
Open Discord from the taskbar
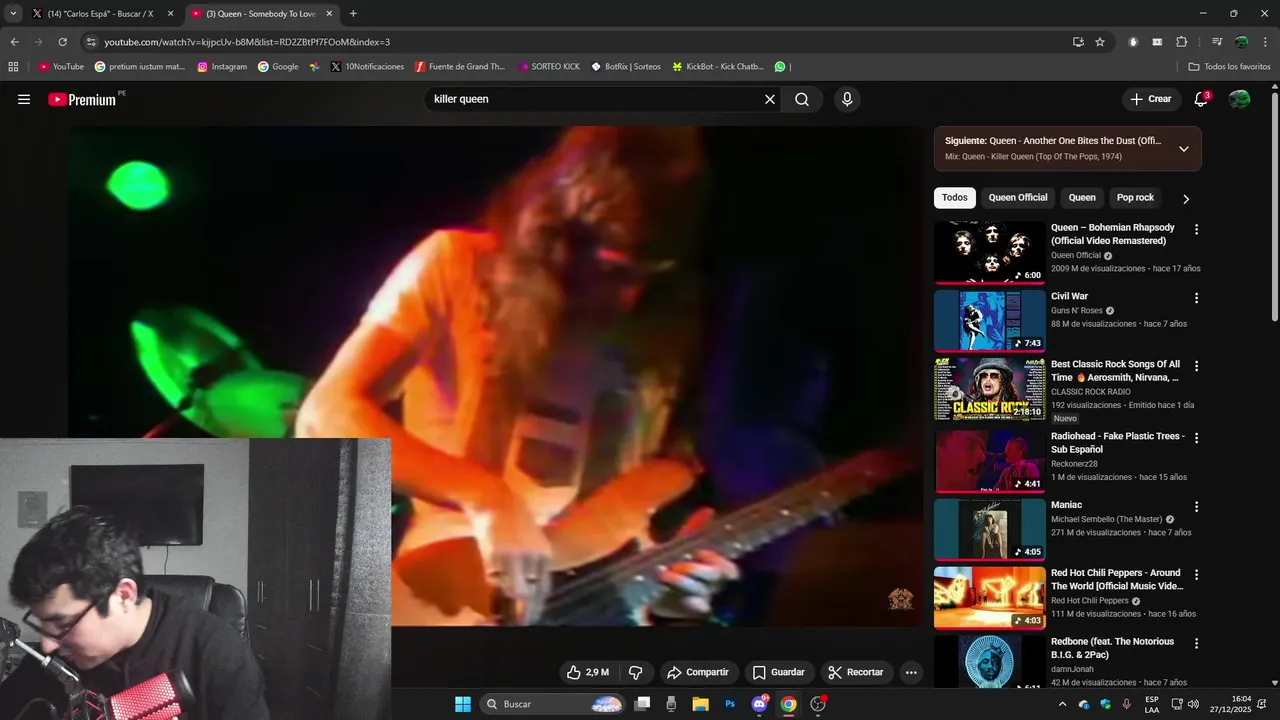[759, 704]
